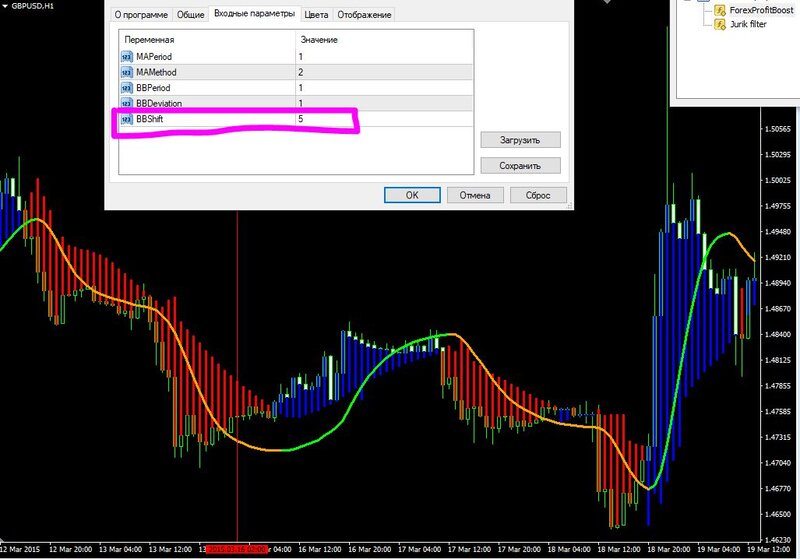Open the Цвета tab
Image resolution: width=800 pixels, height=559 pixels.
[x=316, y=15]
